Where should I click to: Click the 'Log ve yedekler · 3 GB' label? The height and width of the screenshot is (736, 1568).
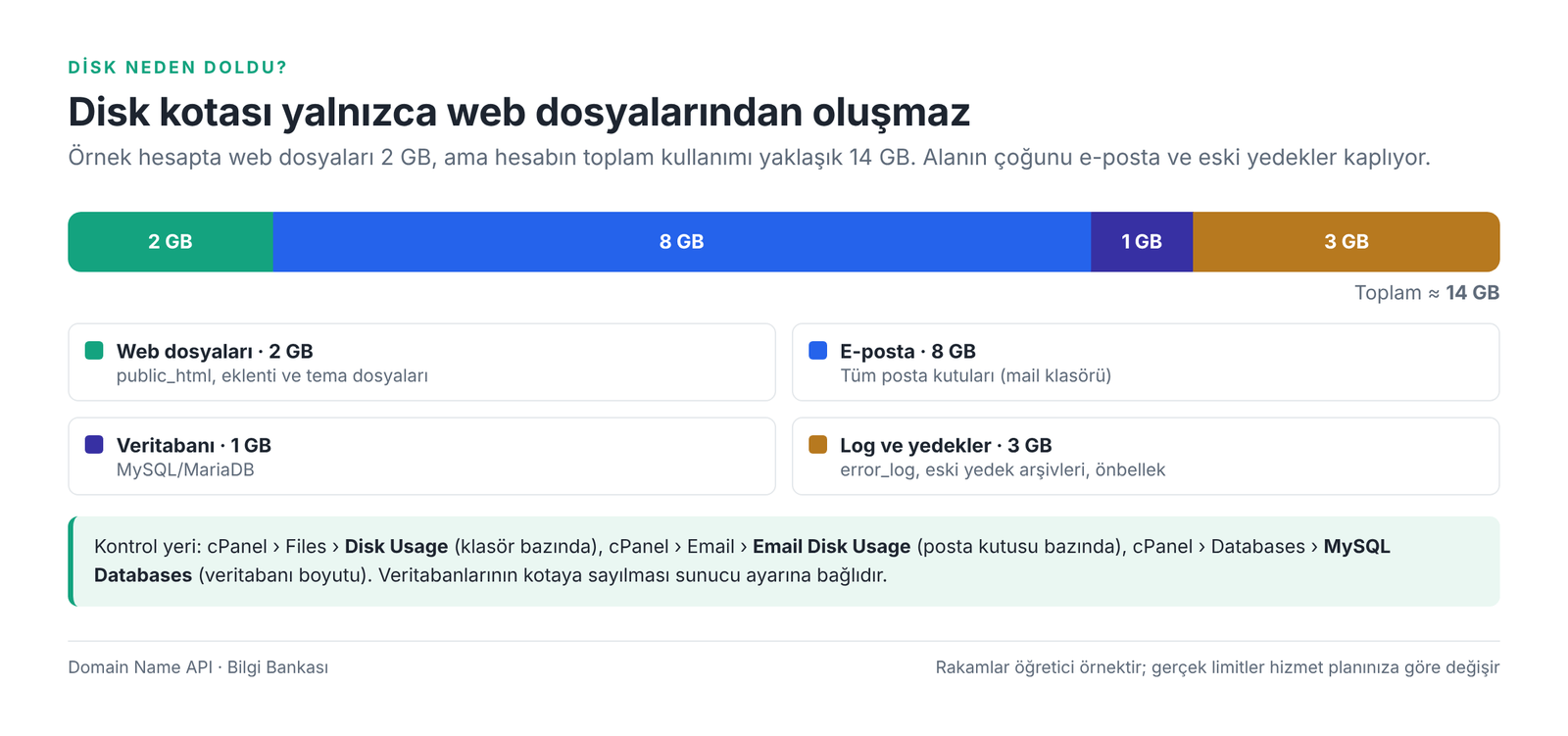pos(946,445)
